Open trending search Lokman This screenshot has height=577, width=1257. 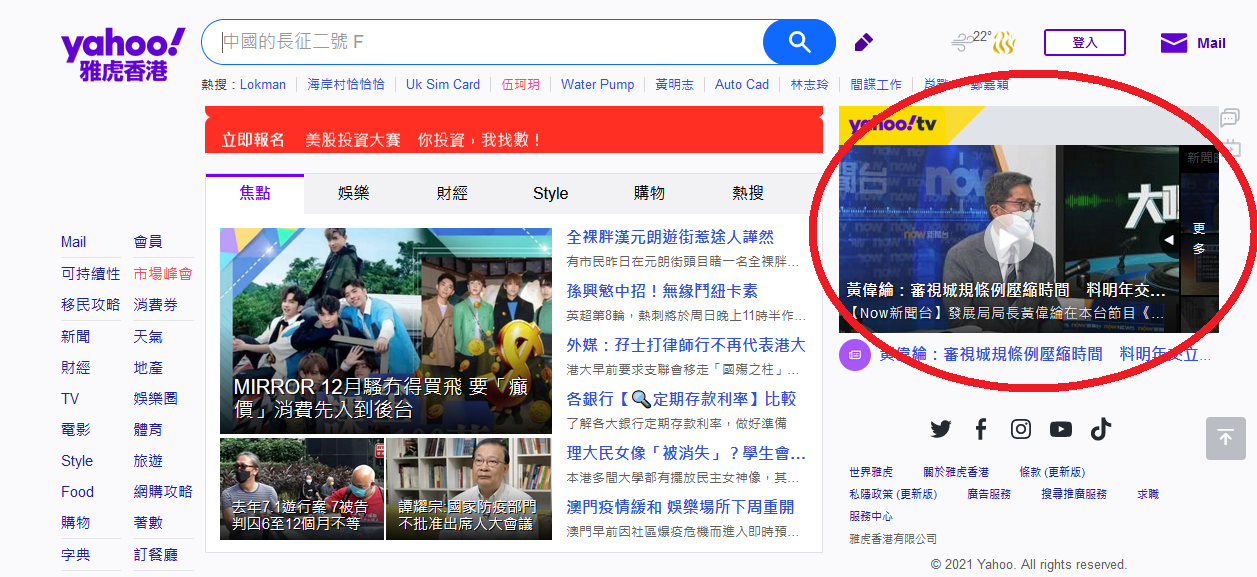coord(263,85)
